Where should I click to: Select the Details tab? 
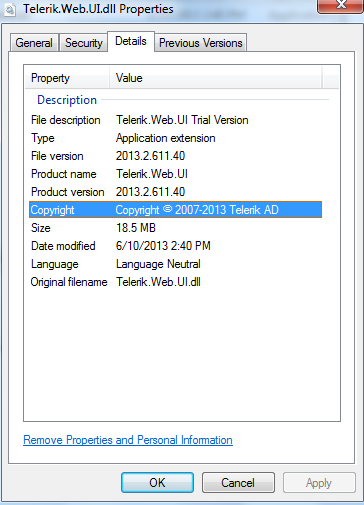(131, 41)
